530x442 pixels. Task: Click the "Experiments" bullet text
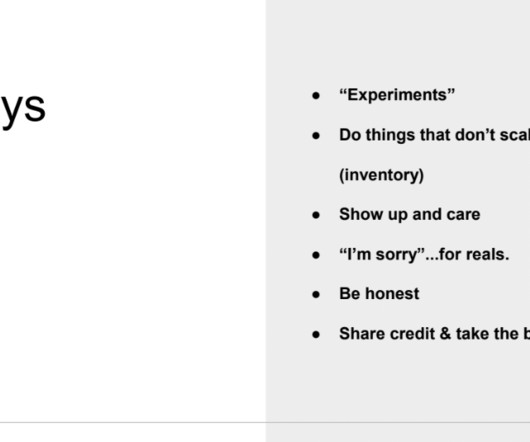[x=397, y=95]
